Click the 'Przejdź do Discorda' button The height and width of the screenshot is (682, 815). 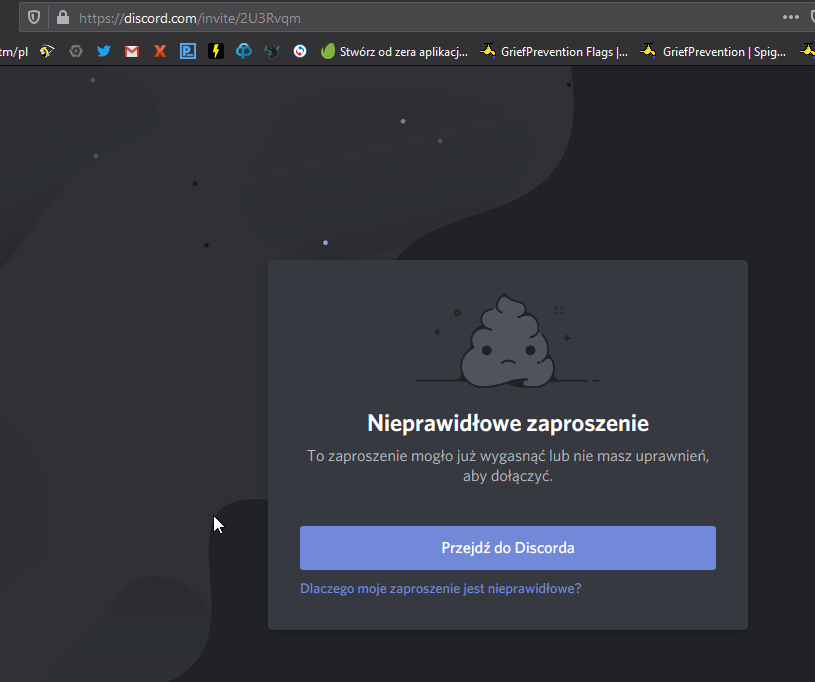pyautogui.click(x=507, y=548)
